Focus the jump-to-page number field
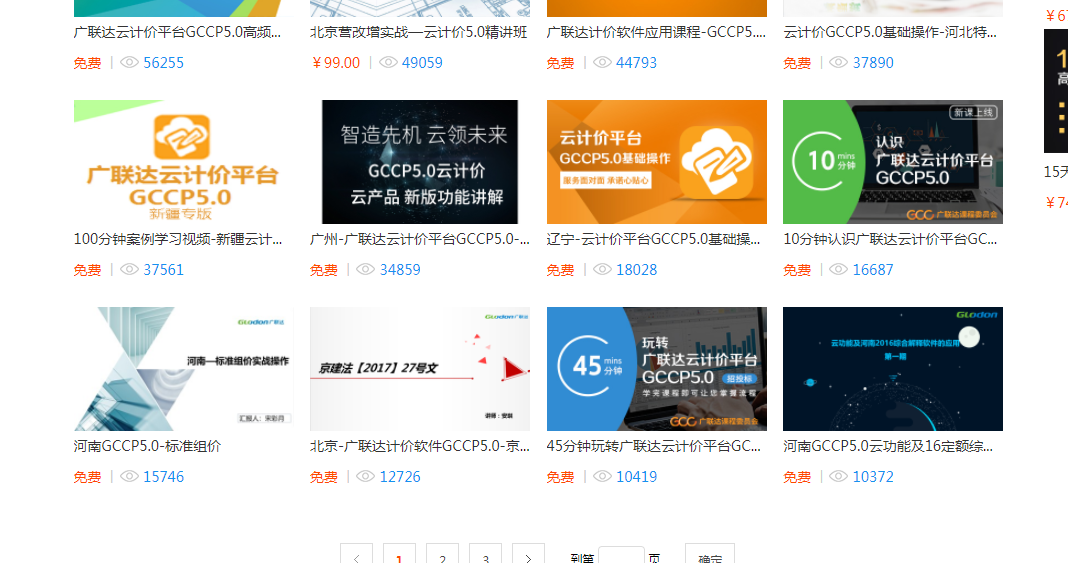The image size is (1068, 563). tap(621, 555)
